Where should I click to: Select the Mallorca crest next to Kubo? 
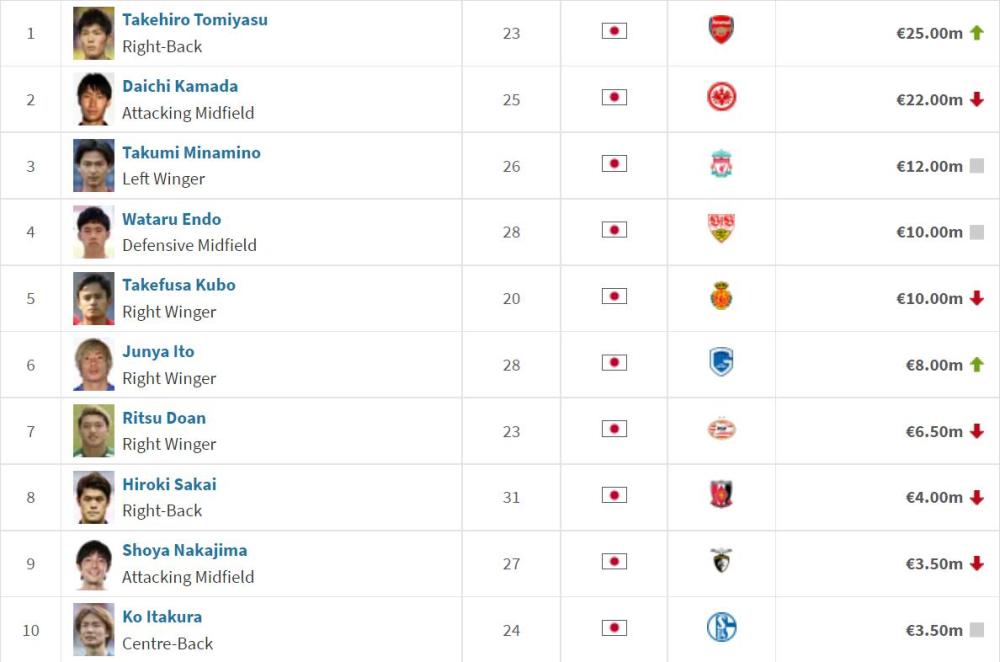(721, 296)
